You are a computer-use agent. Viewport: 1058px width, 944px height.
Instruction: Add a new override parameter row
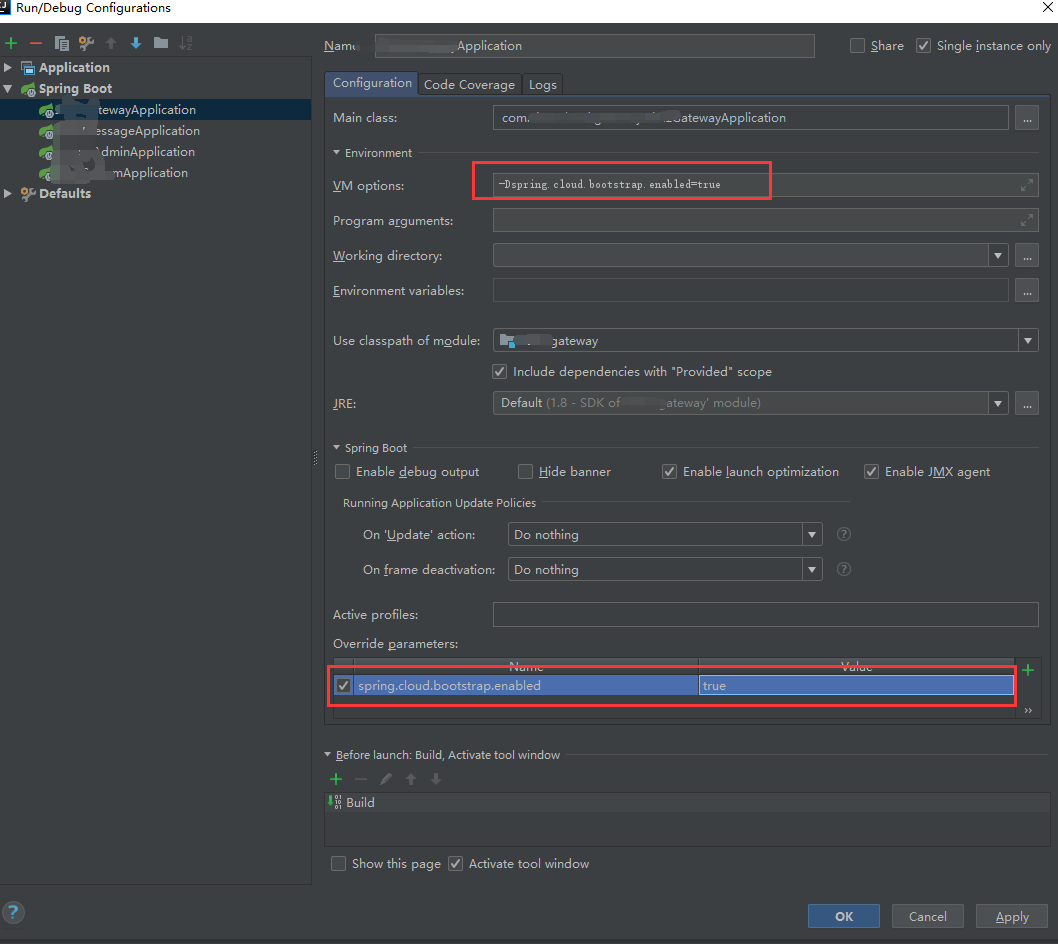pos(1029,670)
